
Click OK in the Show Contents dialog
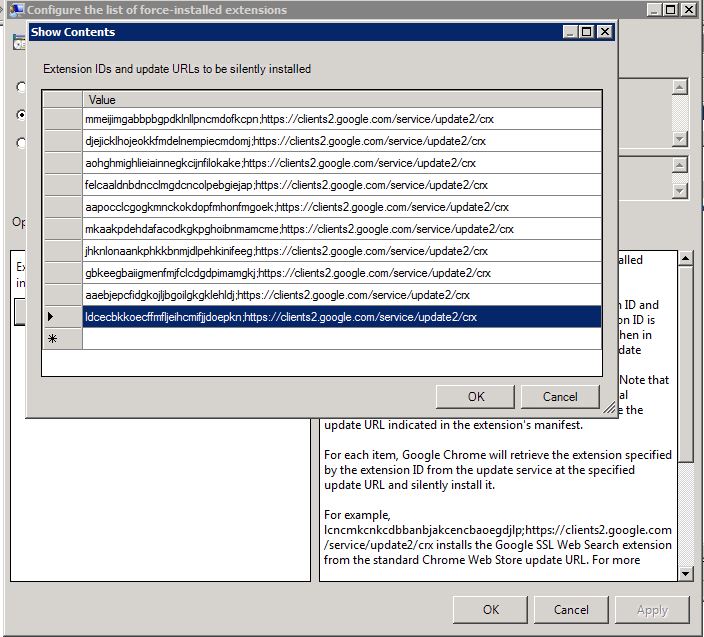pos(475,397)
